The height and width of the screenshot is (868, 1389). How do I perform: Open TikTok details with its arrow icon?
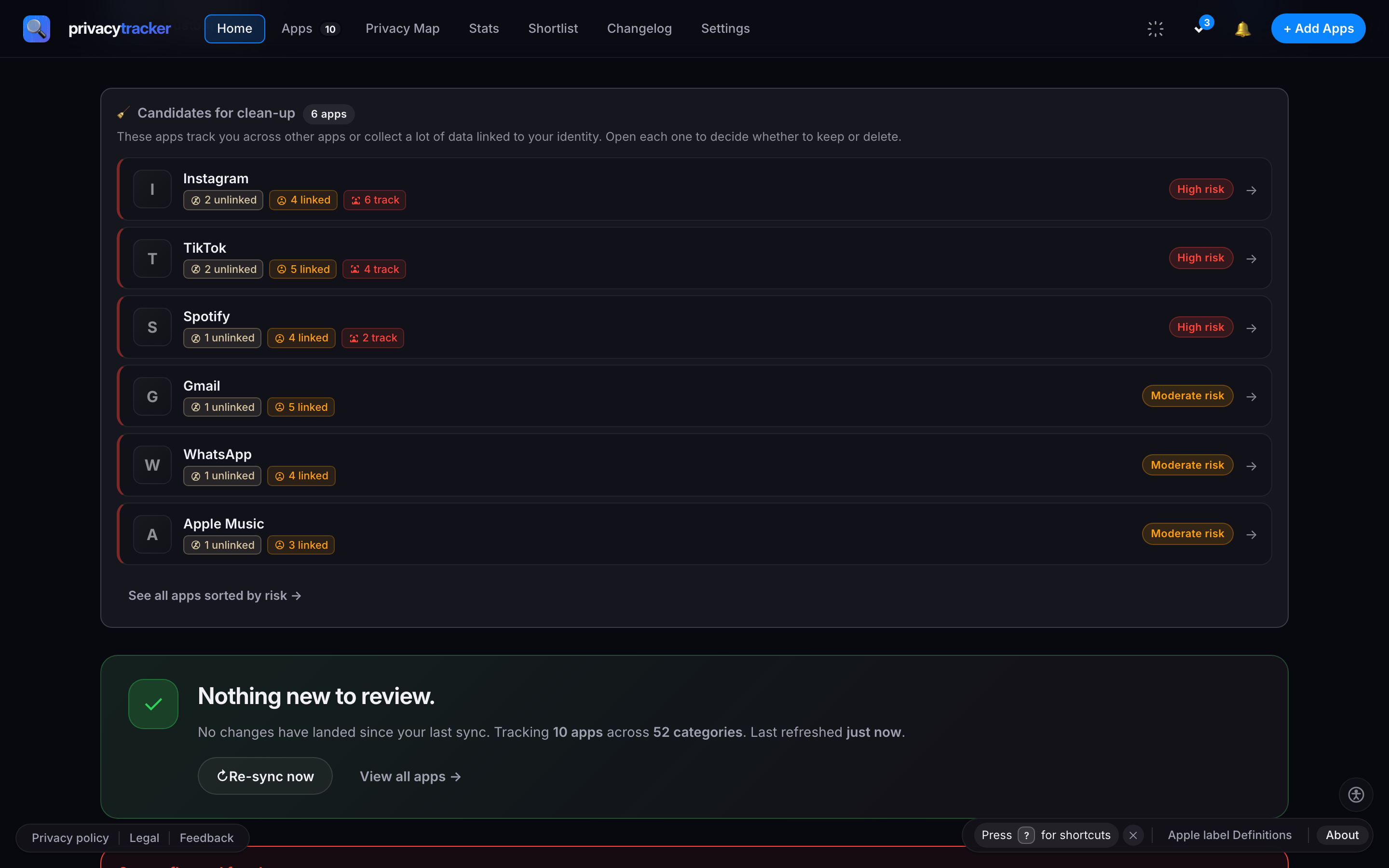(x=1251, y=259)
